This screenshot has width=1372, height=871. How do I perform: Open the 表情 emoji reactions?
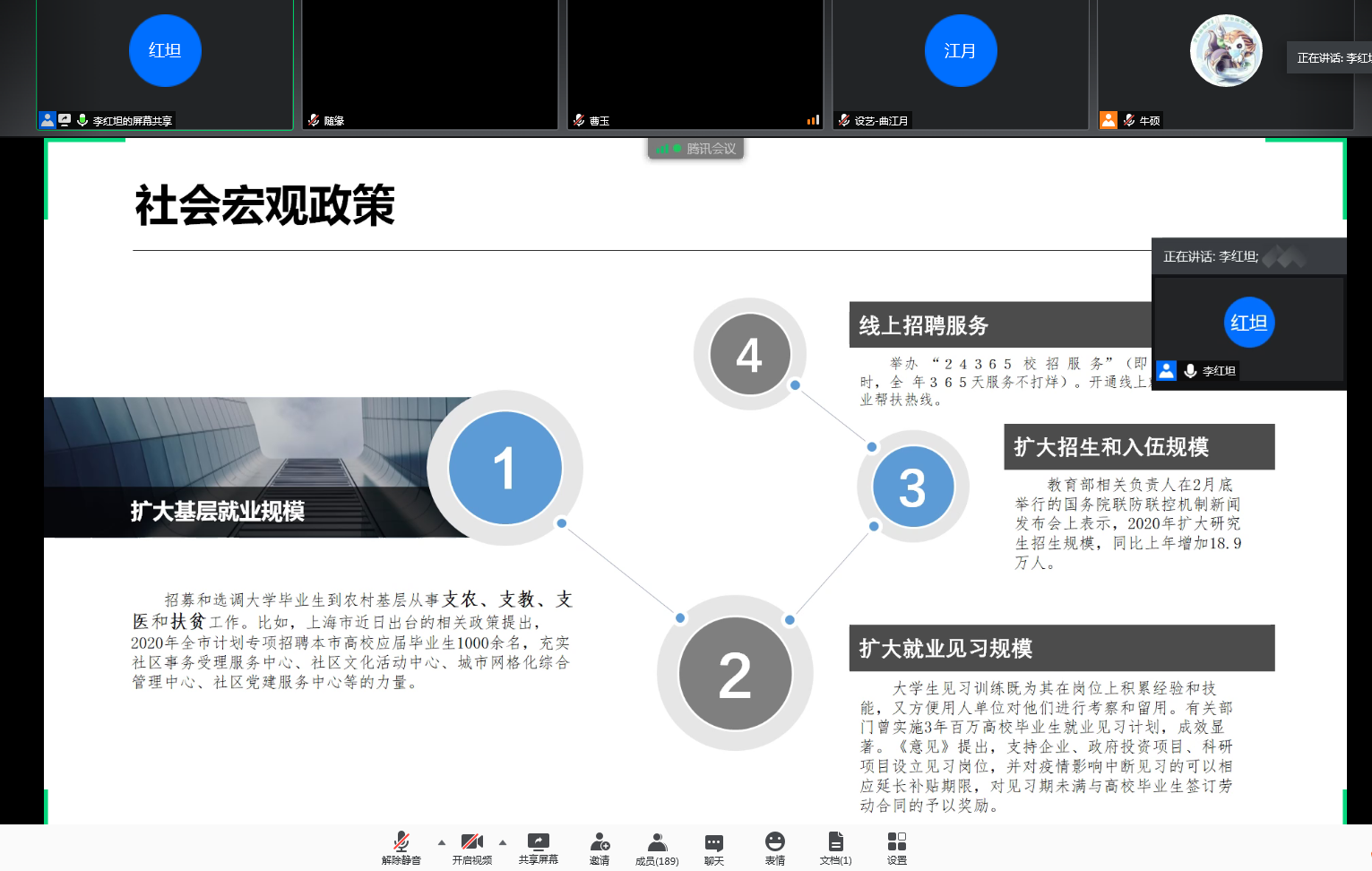coord(774,847)
